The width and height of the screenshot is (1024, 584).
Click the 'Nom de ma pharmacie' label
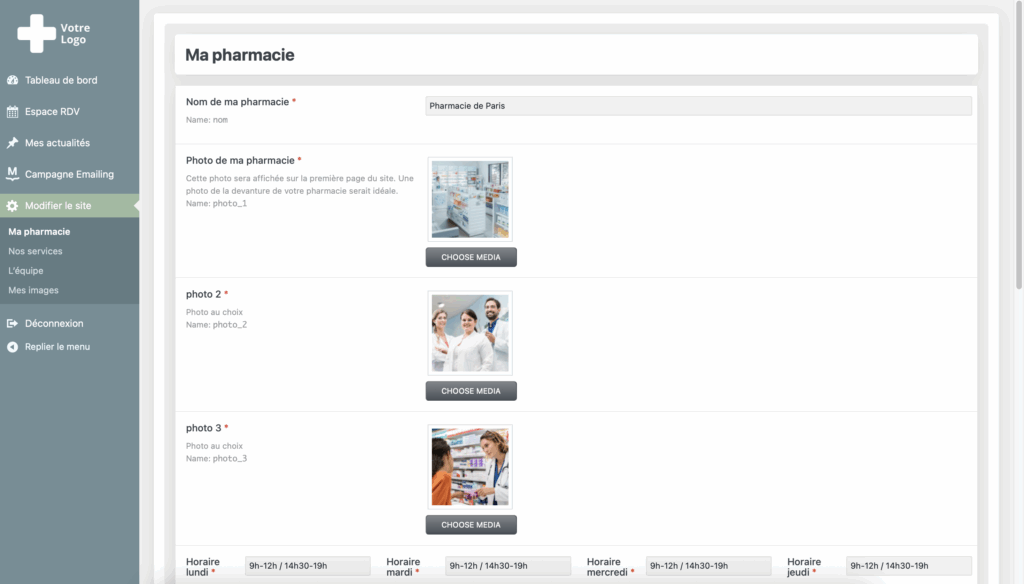coord(237,102)
